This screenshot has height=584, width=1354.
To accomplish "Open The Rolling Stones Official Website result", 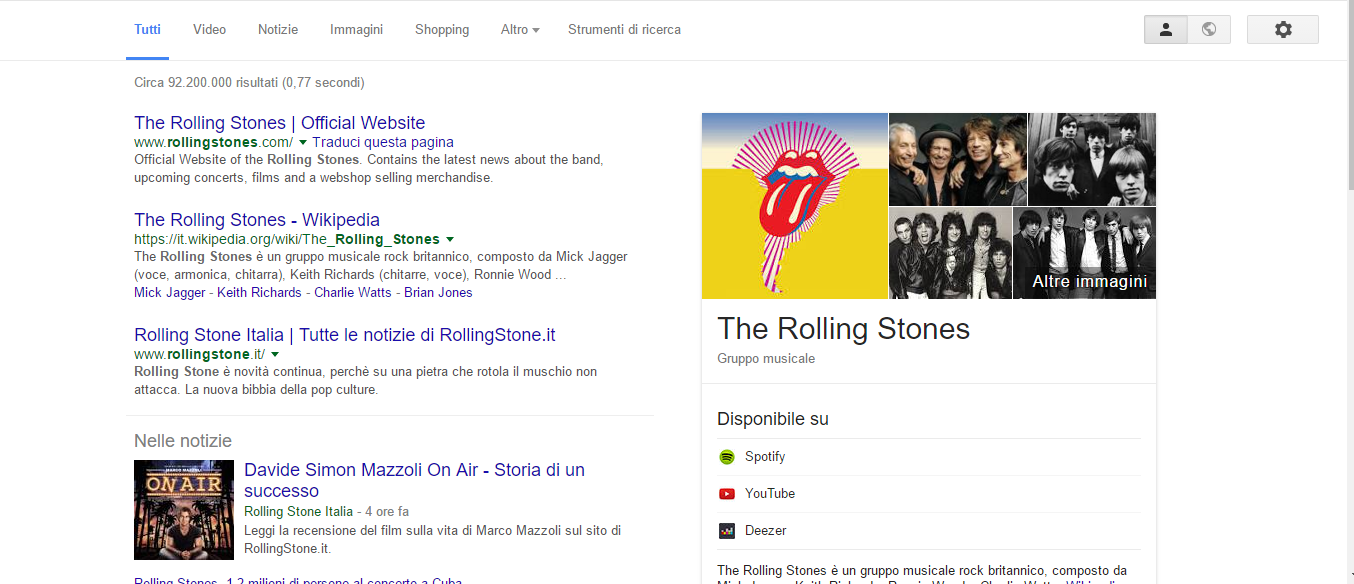I will 280,123.
